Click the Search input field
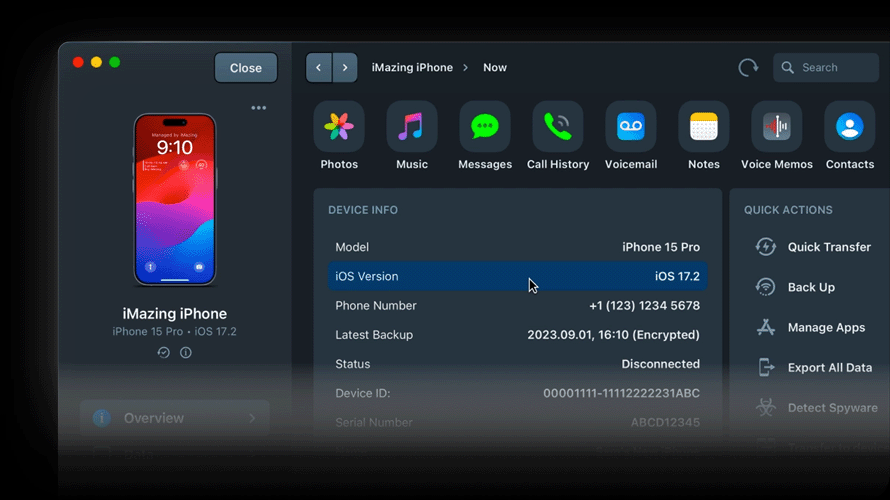The width and height of the screenshot is (890, 500). [x=830, y=68]
